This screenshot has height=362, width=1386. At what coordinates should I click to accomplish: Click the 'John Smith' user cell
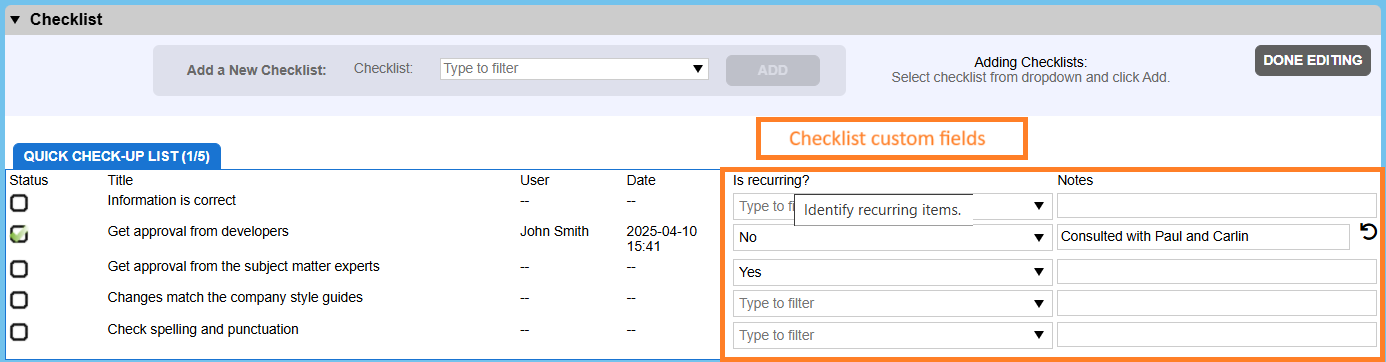click(x=554, y=231)
